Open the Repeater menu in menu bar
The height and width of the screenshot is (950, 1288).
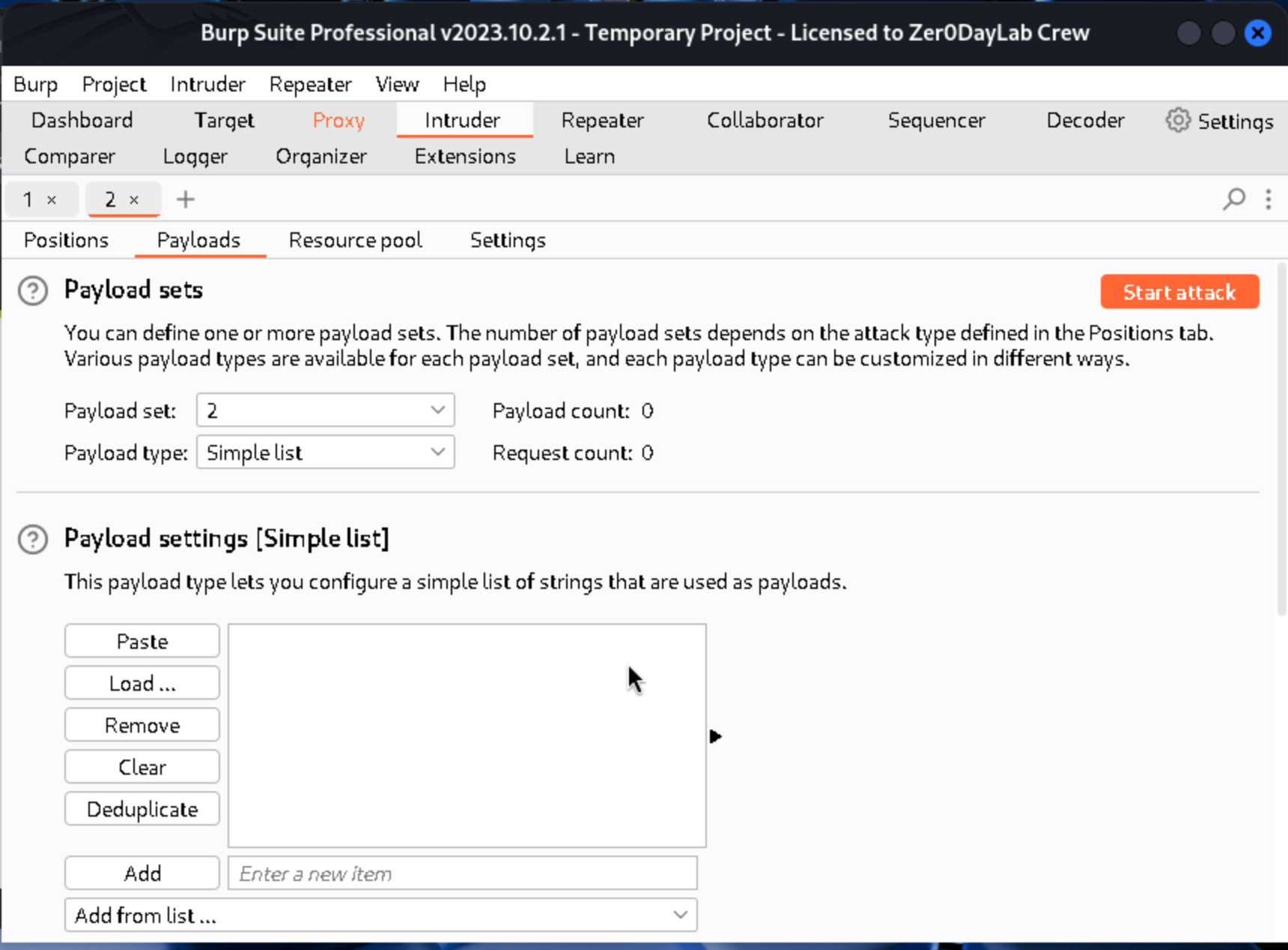[310, 84]
